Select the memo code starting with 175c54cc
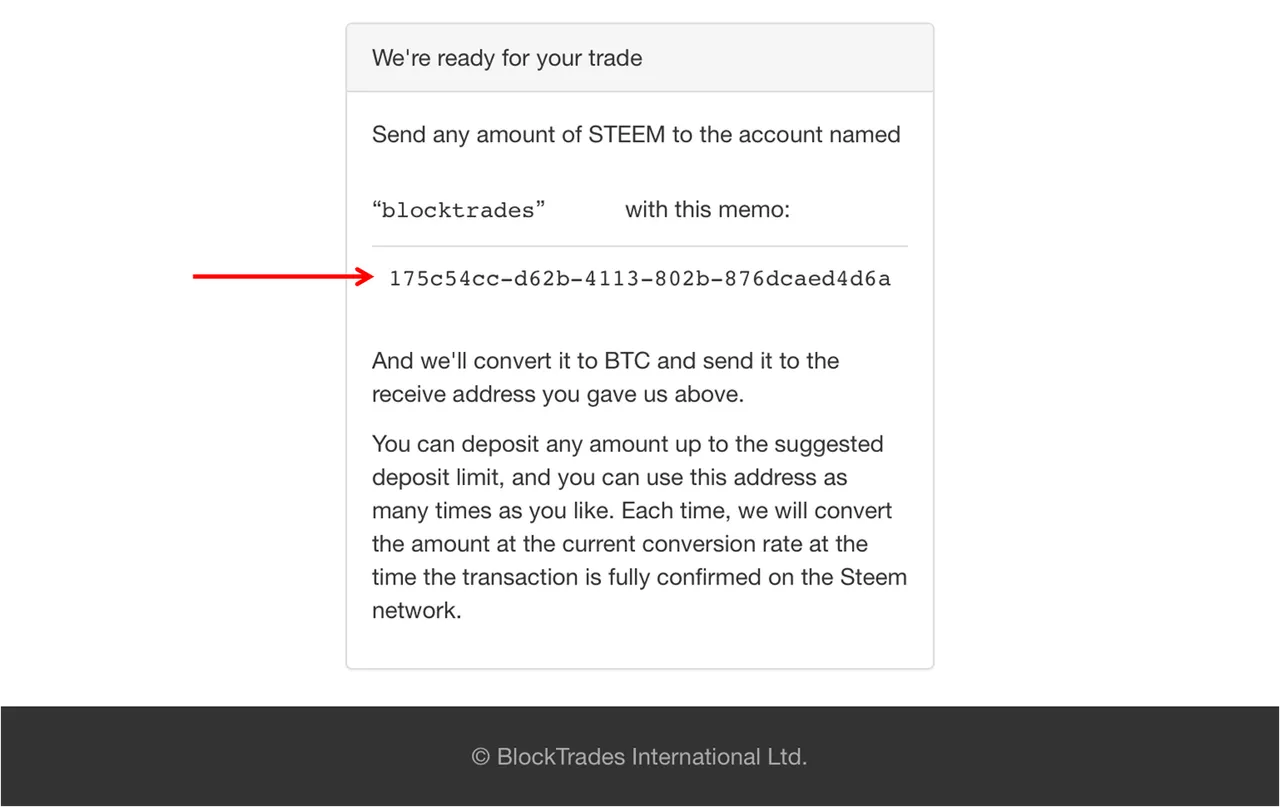1280x807 pixels. [639, 279]
